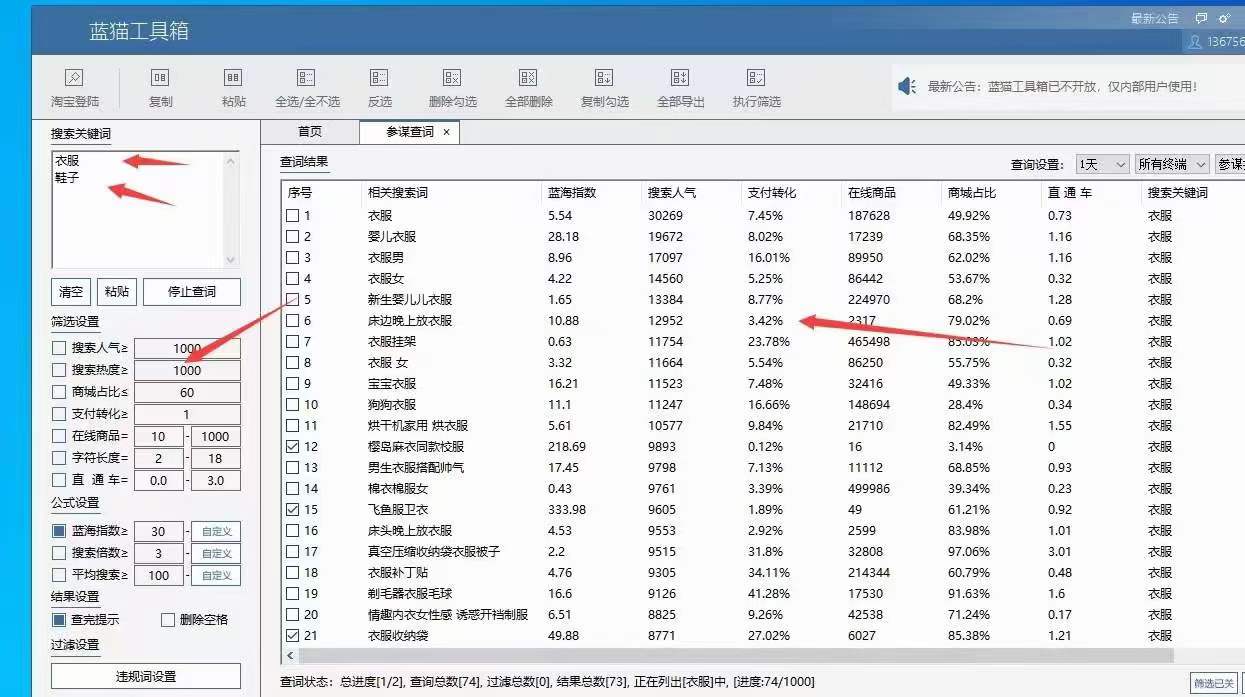Click the 反选 invert selection icon
This screenshot has height=697, width=1245.
coord(379,78)
